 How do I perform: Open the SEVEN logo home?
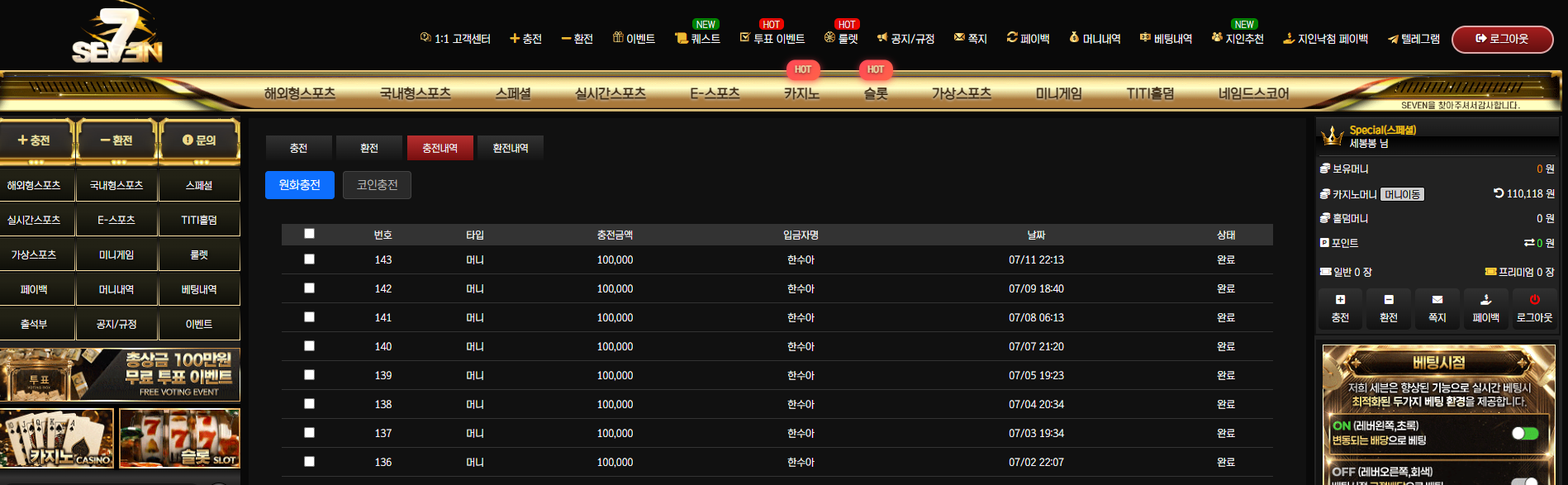(117, 35)
